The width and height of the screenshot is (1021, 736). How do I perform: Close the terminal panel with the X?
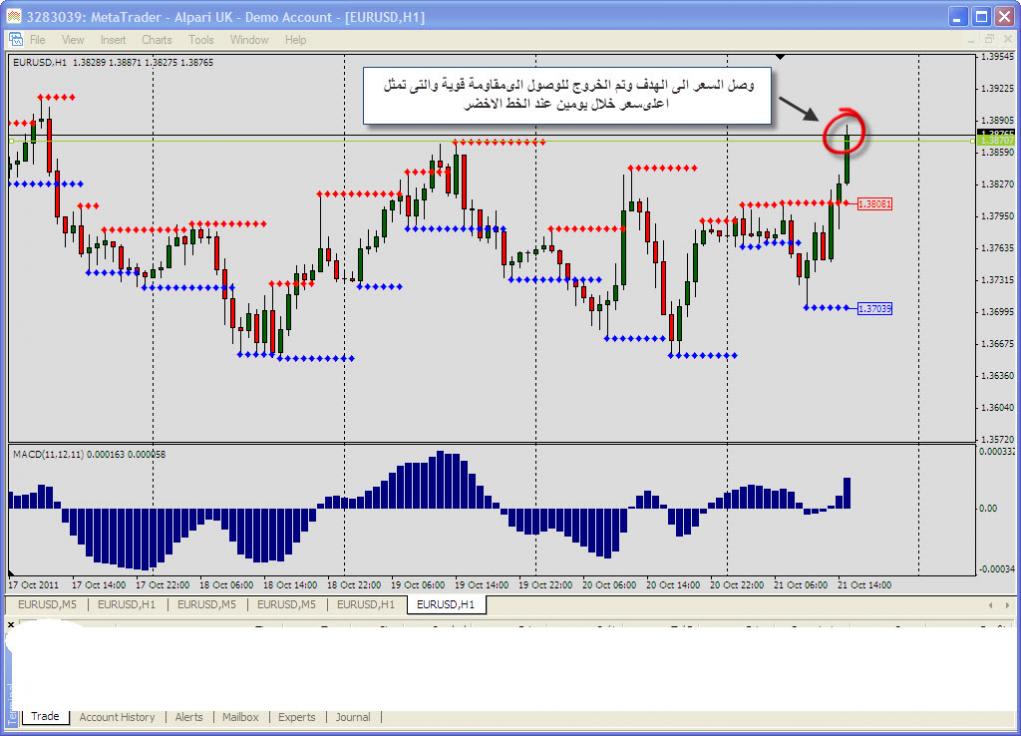point(10,625)
